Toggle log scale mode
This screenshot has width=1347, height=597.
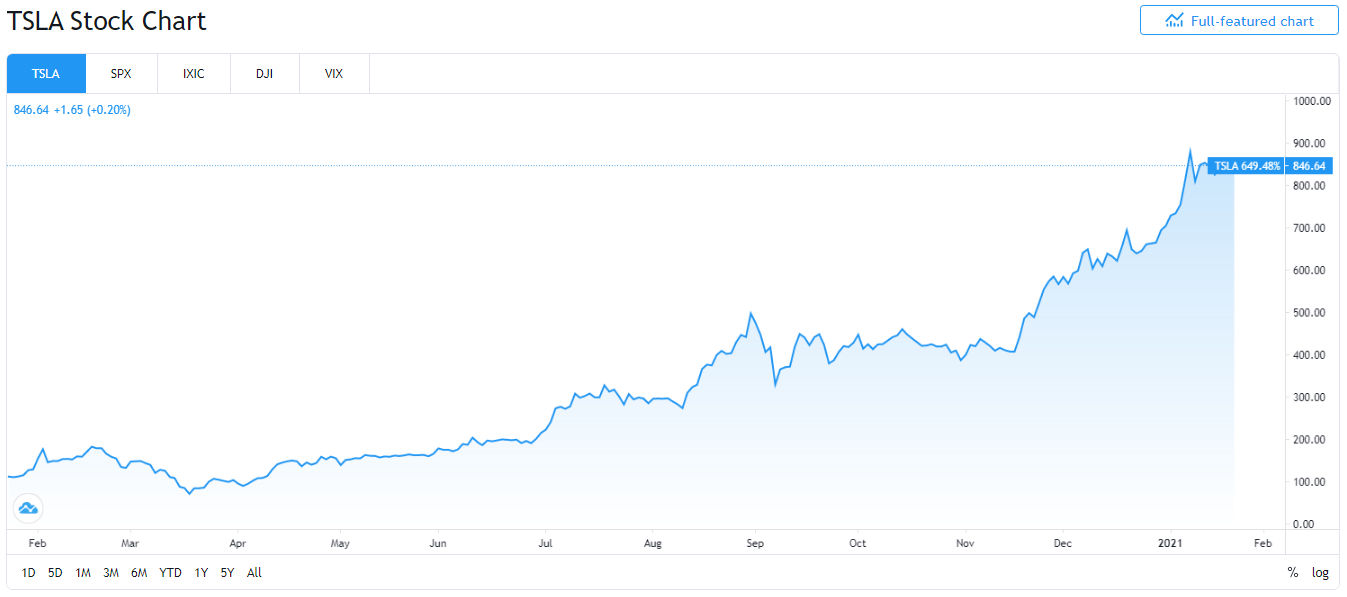[x=1320, y=573]
